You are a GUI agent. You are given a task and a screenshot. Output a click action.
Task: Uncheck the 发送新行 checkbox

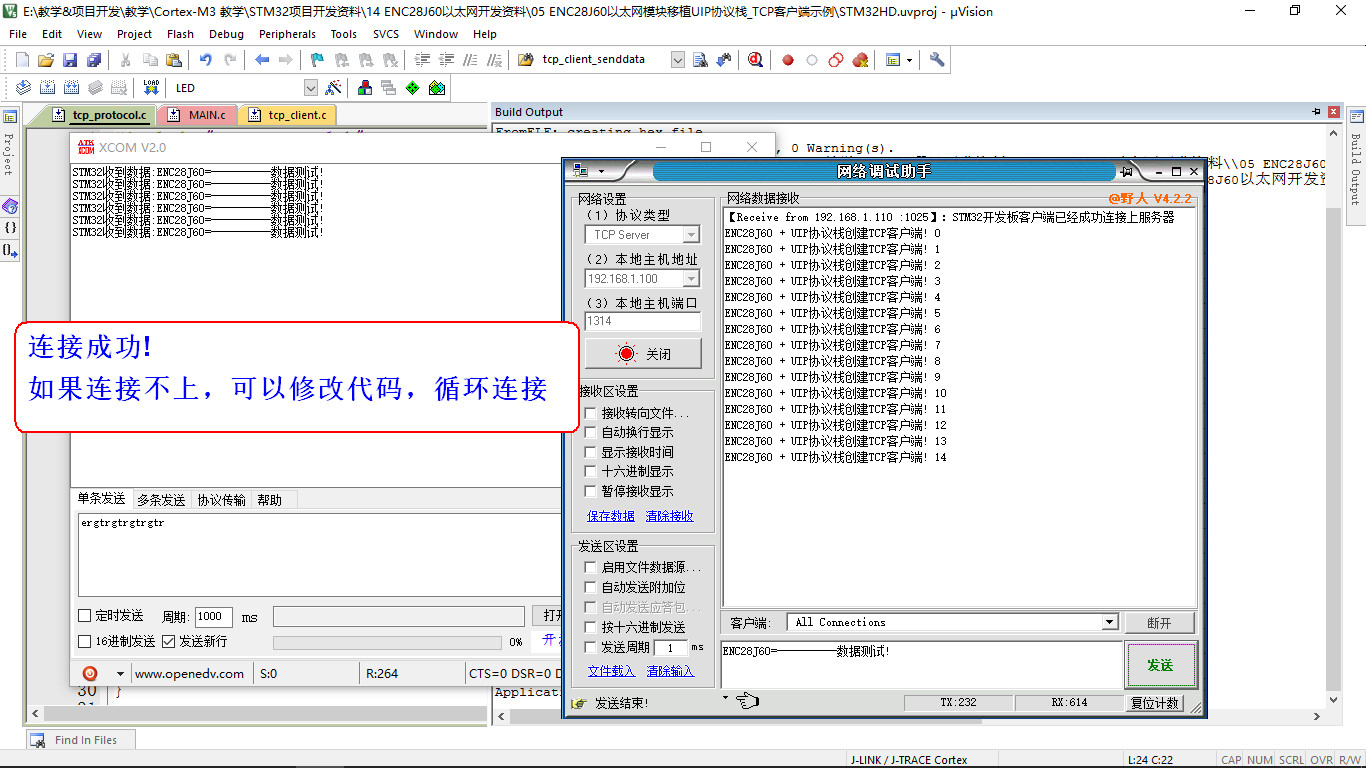[x=169, y=641]
